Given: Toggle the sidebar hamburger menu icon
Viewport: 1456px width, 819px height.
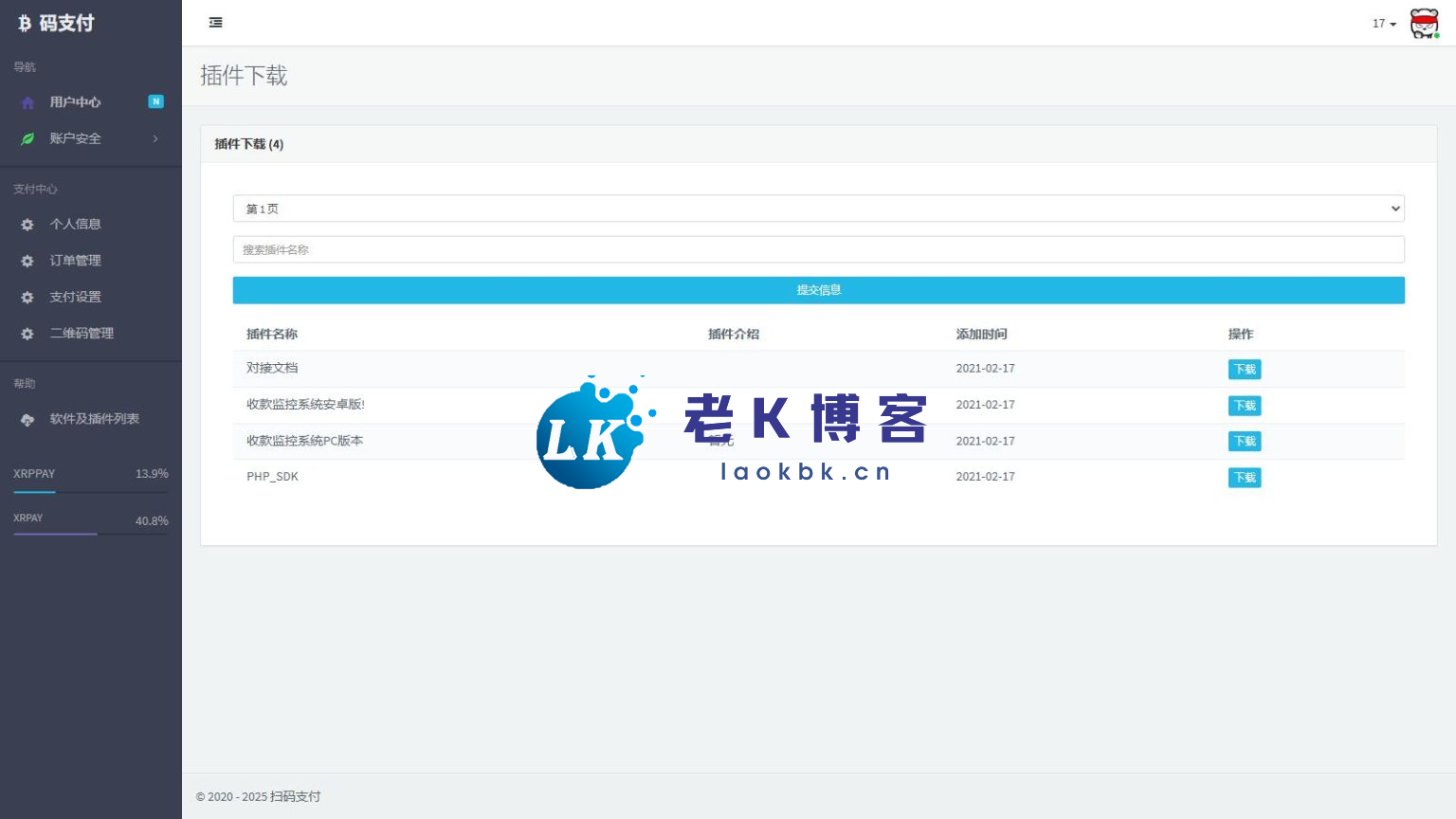Looking at the screenshot, I should [x=216, y=23].
